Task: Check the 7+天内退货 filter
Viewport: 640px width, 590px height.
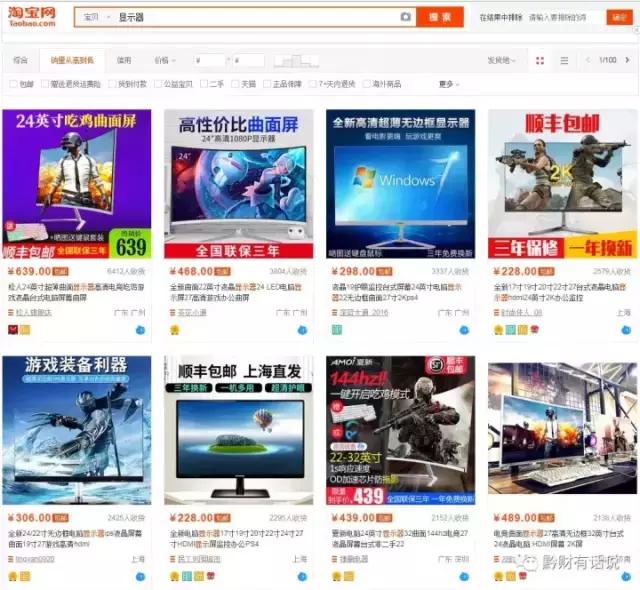Action: point(313,84)
